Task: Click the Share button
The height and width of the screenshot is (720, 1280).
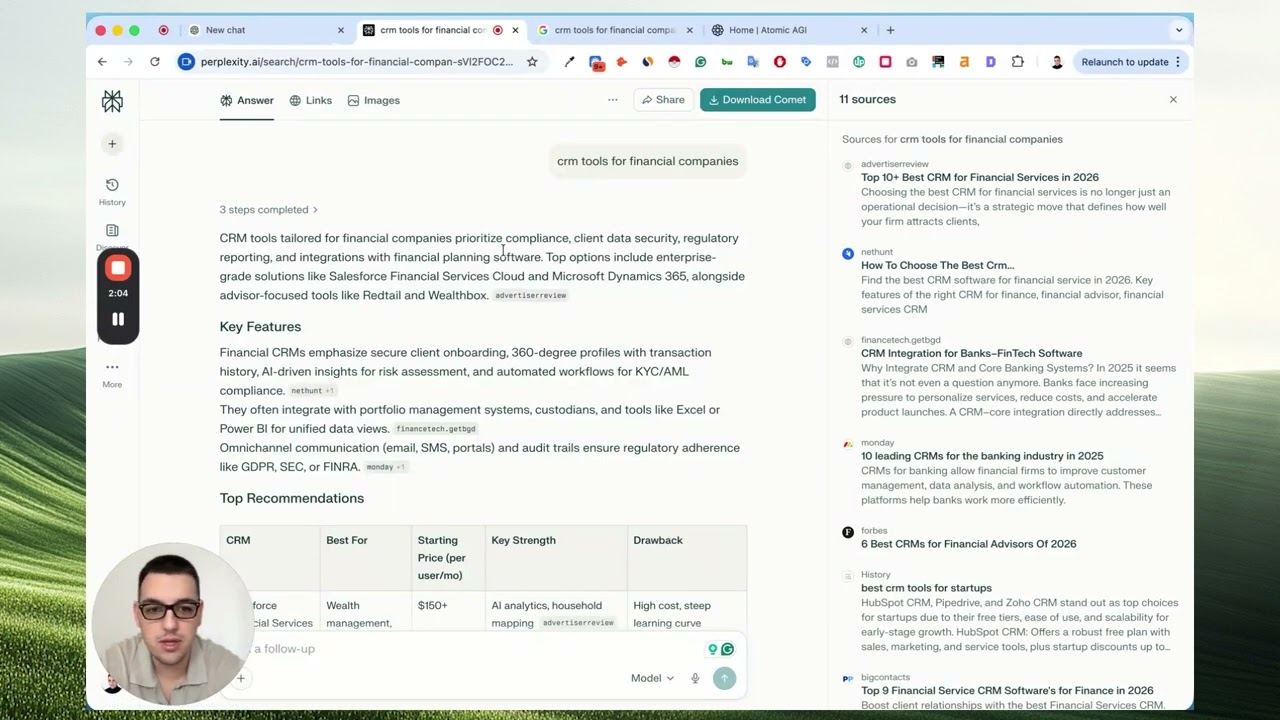Action: pos(663,100)
